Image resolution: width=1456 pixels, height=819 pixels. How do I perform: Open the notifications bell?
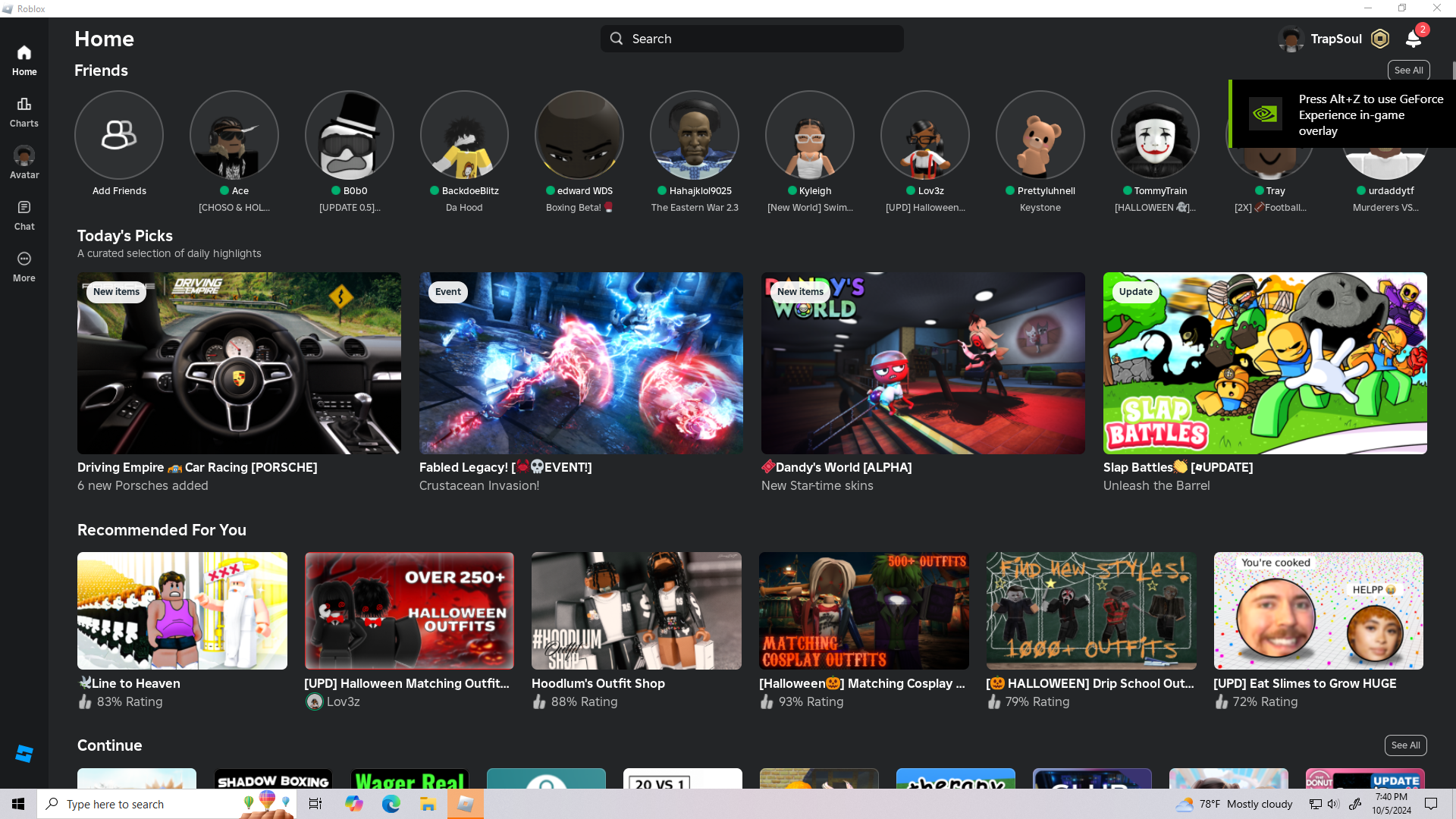(1414, 39)
